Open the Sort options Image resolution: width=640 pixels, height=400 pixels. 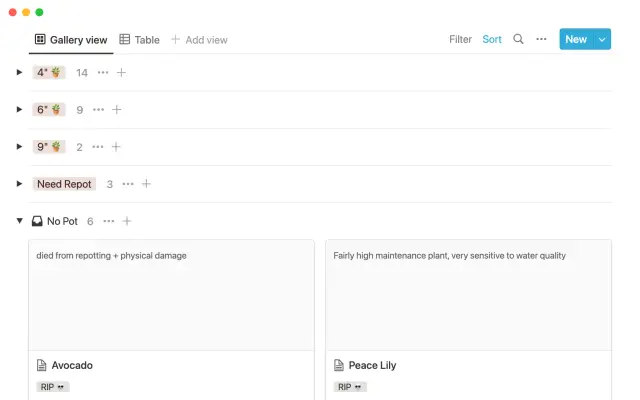(x=492, y=39)
